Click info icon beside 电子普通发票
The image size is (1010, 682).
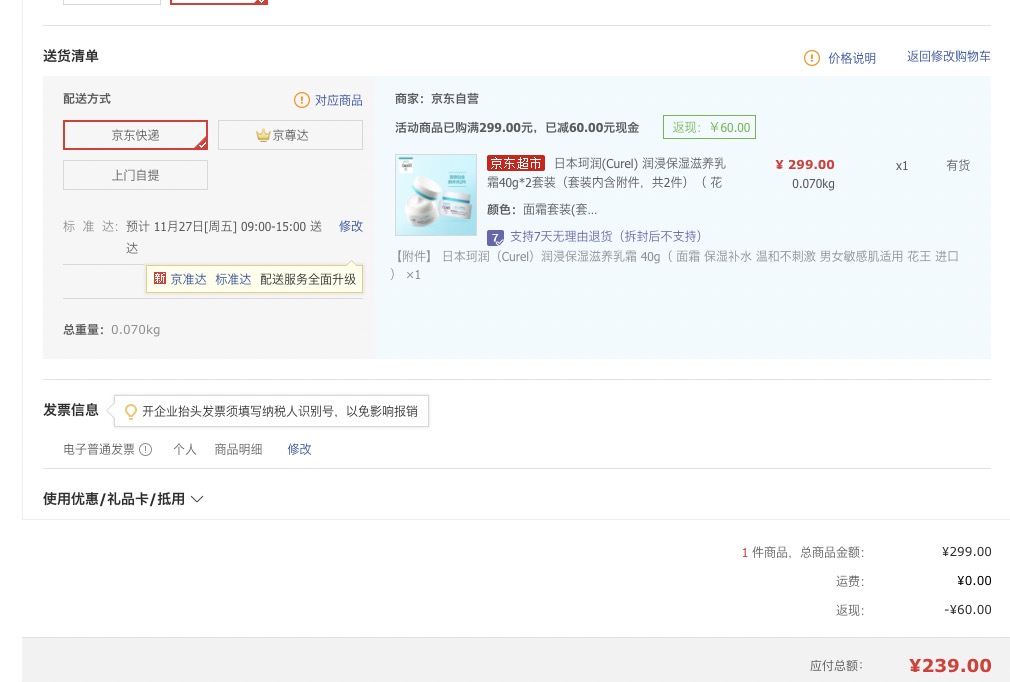point(146,450)
